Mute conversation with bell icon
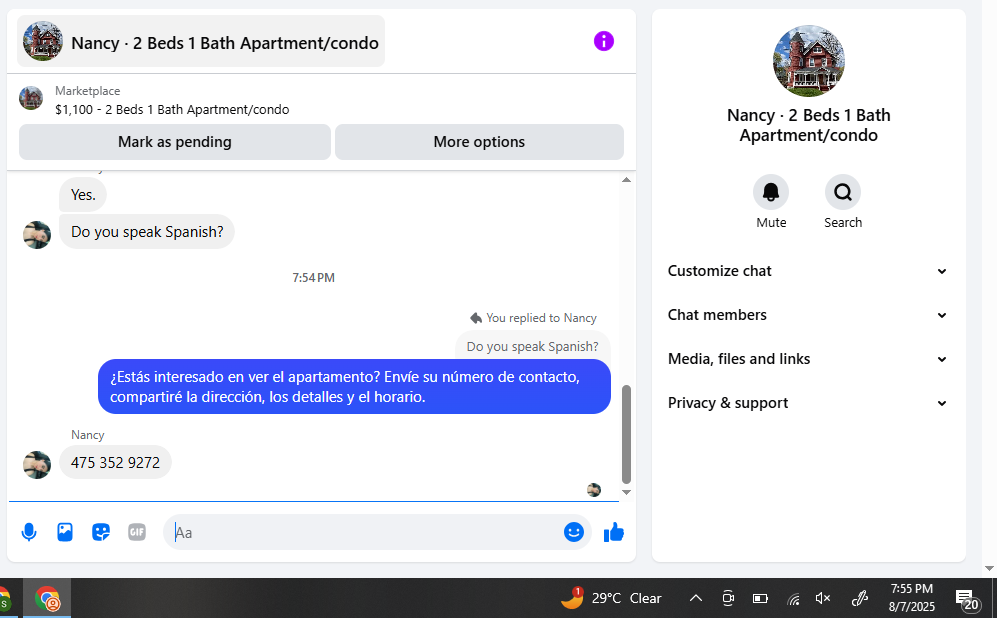The height and width of the screenshot is (618, 997). point(771,192)
